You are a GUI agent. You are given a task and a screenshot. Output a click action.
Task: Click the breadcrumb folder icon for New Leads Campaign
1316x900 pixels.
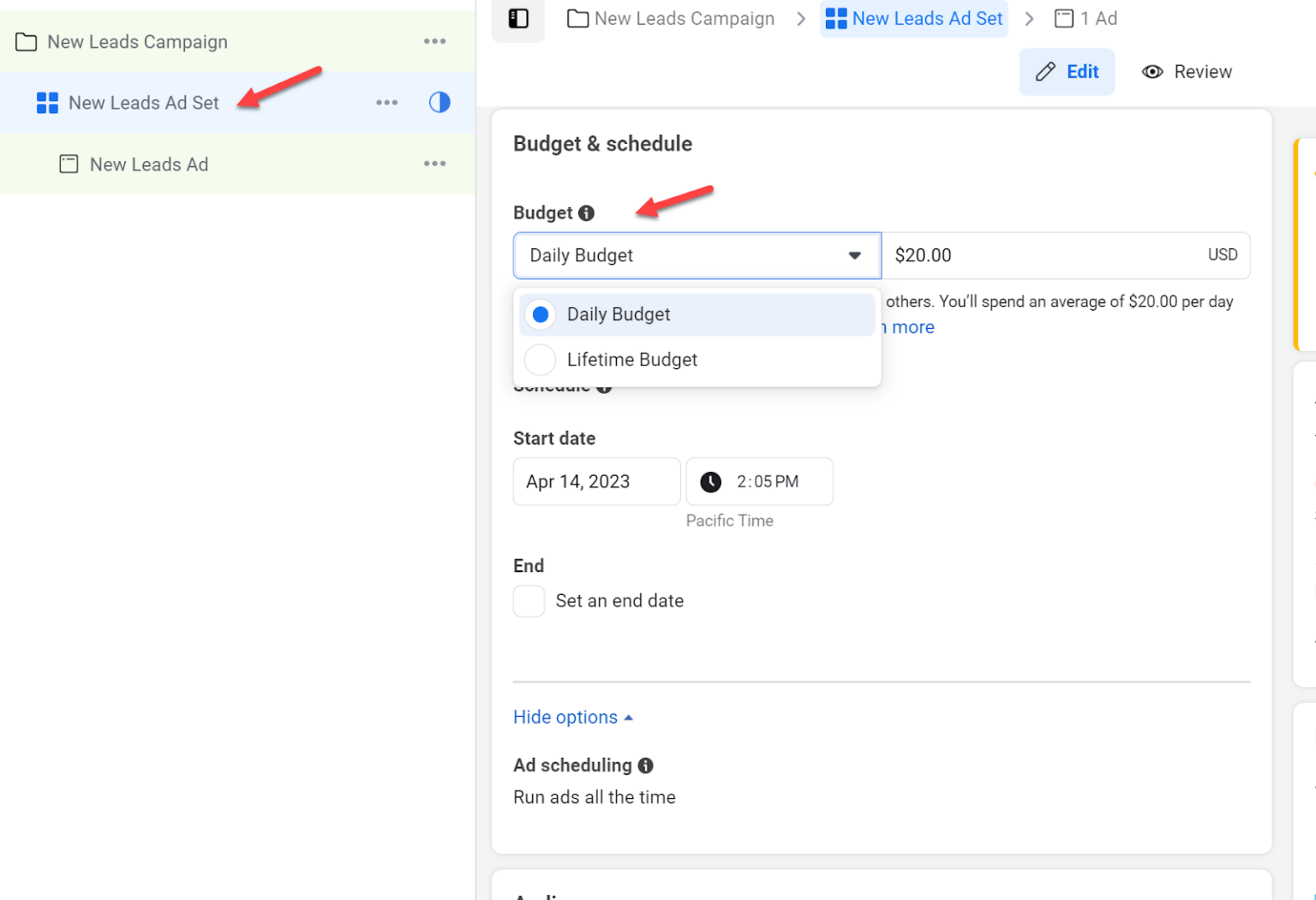click(577, 19)
